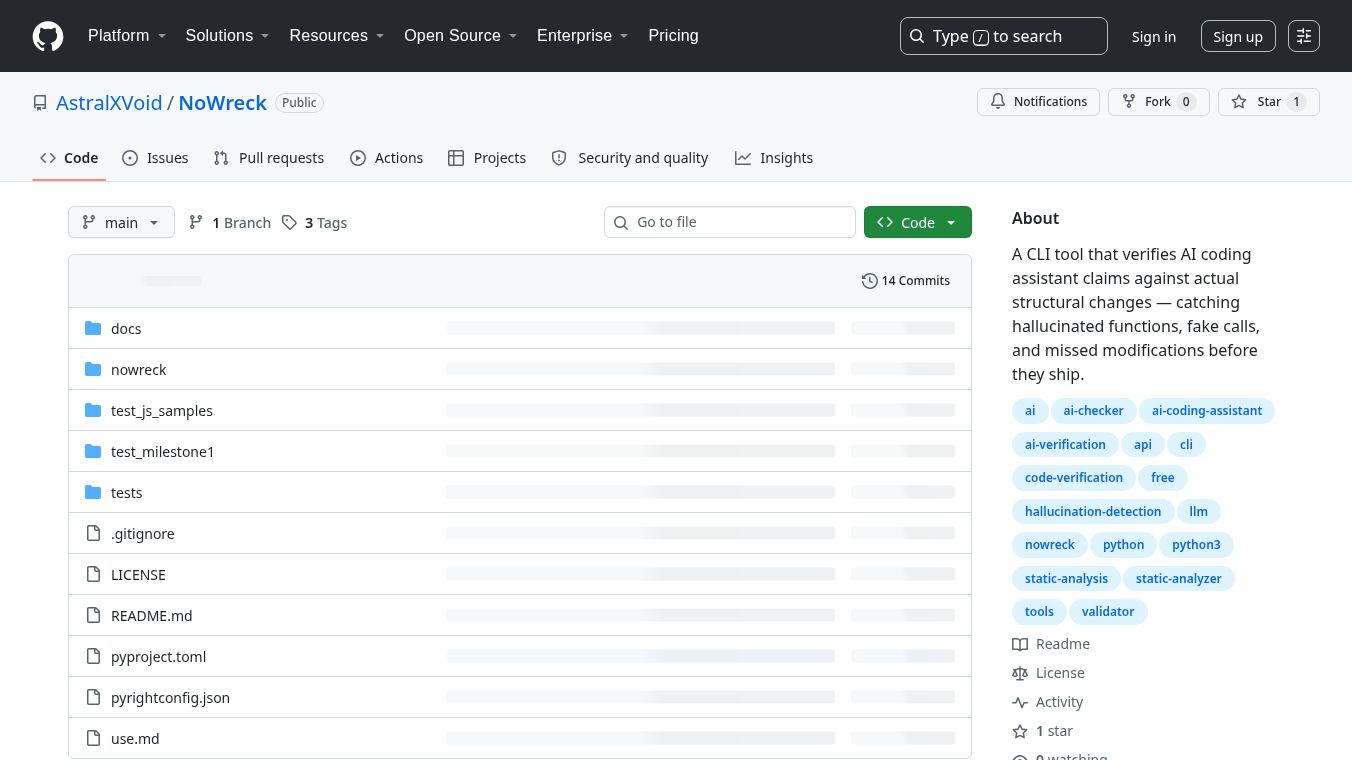Expand the Enterprise menu
This screenshot has height=760, width=1352.
583,36
